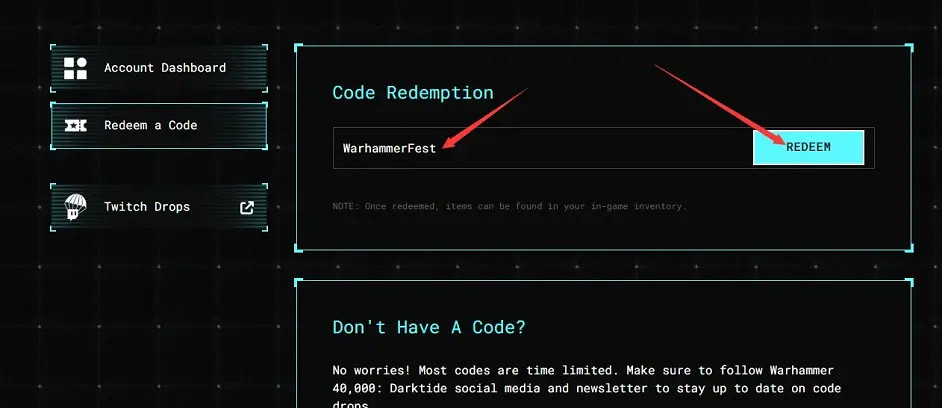The image size is (942, 408).
Task: Click the external link icon beside Twitch Drops
Action: coord(247,207)
